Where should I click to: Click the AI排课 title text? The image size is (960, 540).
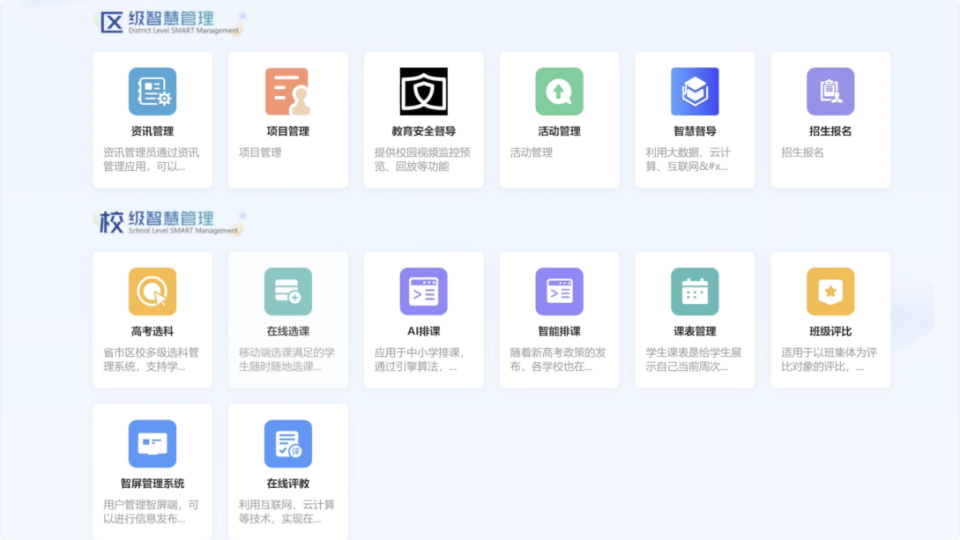[x=424, y=331]
